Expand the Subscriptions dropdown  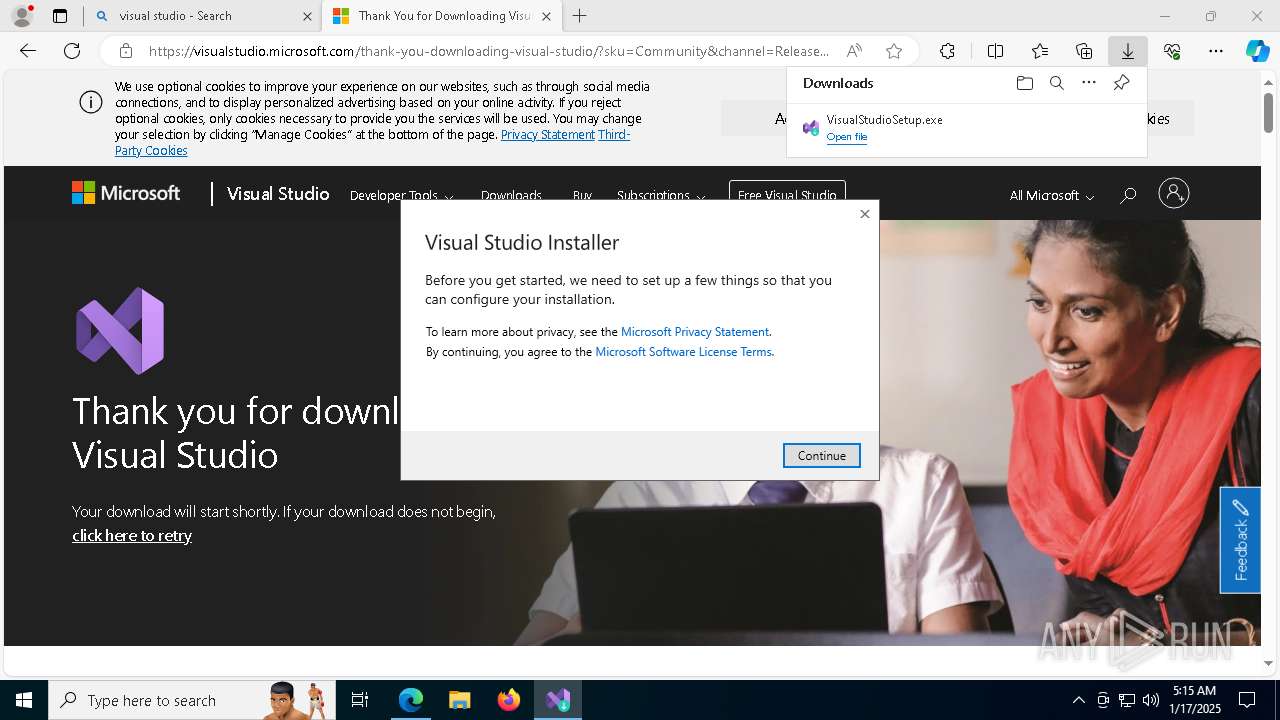click(x=661, y=196)
